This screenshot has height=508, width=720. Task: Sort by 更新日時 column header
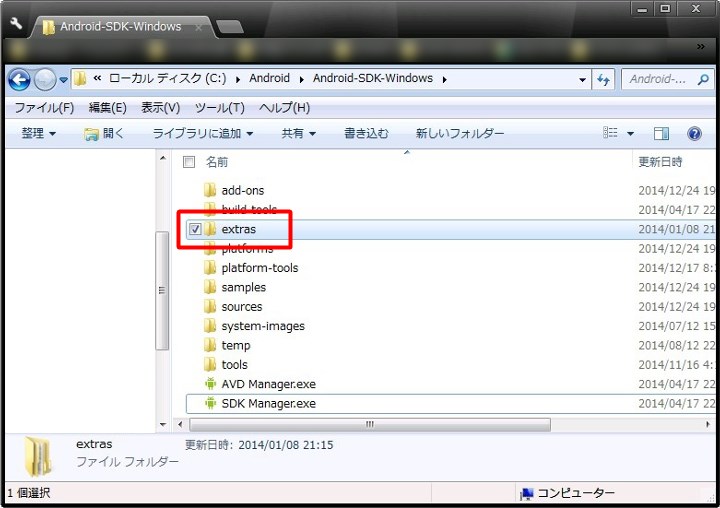tap(660, 162)
